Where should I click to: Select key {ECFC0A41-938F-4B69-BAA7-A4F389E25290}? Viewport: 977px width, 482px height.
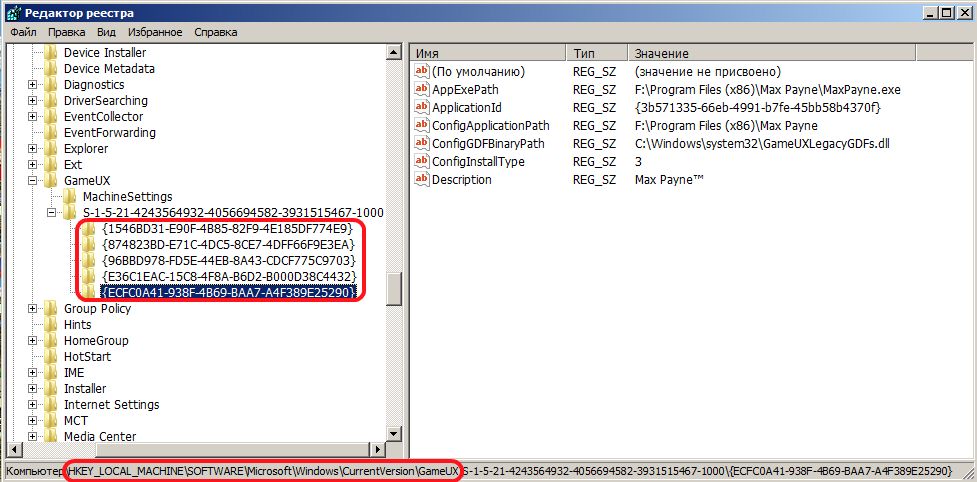[x=229, y=293]
